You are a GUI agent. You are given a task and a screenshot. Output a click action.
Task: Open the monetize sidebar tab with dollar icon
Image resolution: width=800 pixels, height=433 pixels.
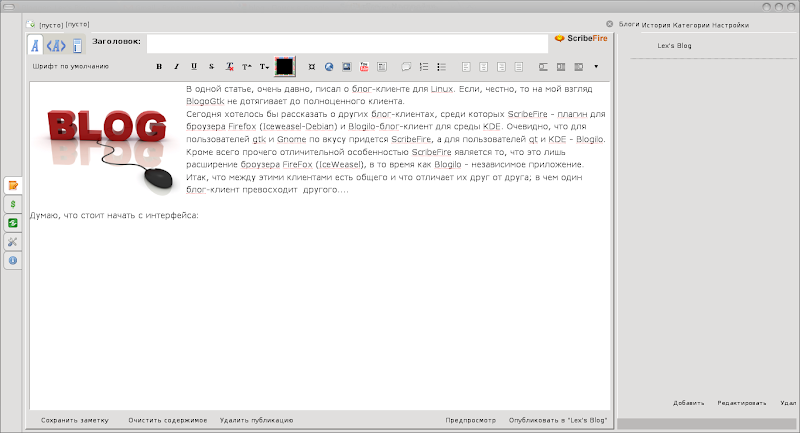tap(13, 204)
